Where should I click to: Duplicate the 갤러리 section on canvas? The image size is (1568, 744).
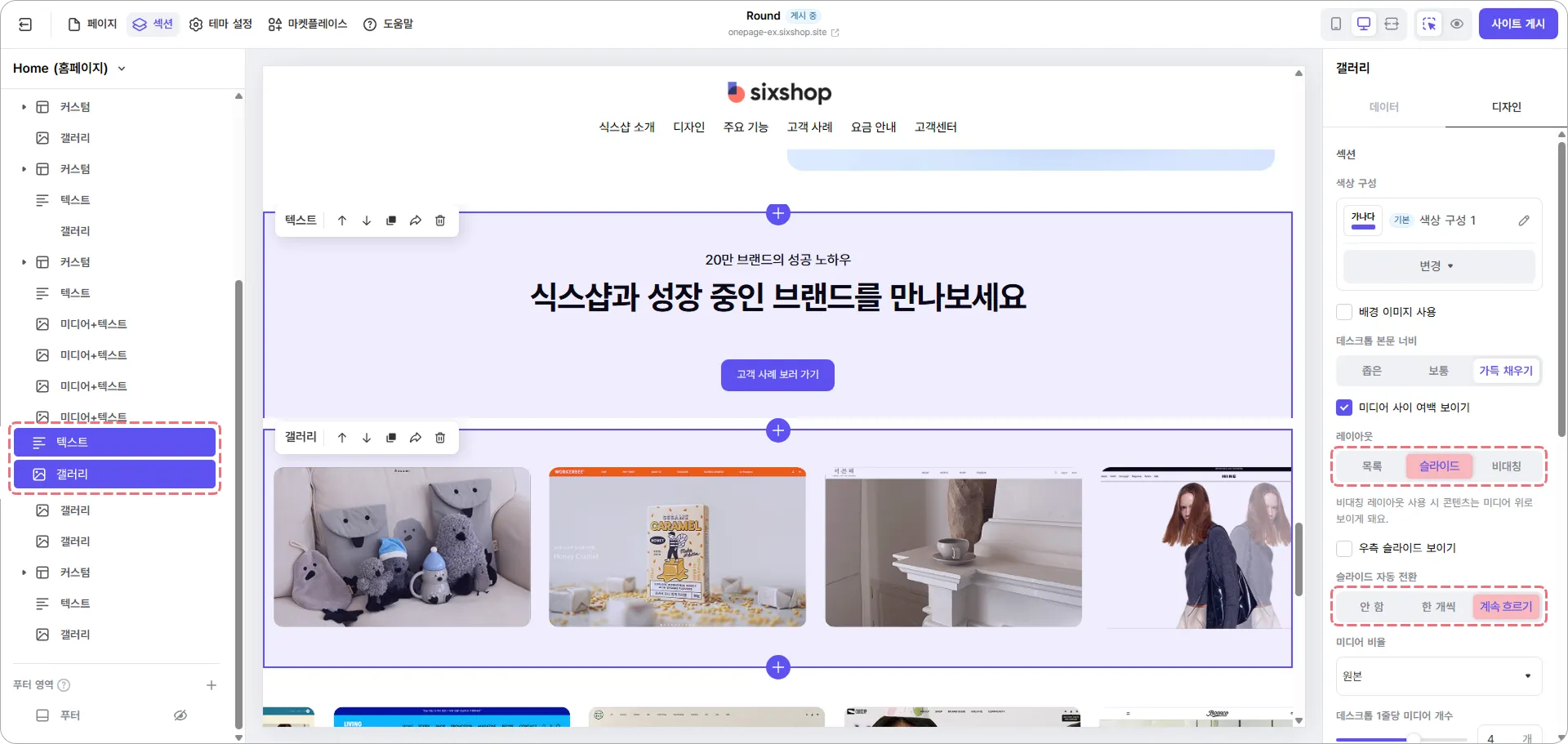coord(391,438)
